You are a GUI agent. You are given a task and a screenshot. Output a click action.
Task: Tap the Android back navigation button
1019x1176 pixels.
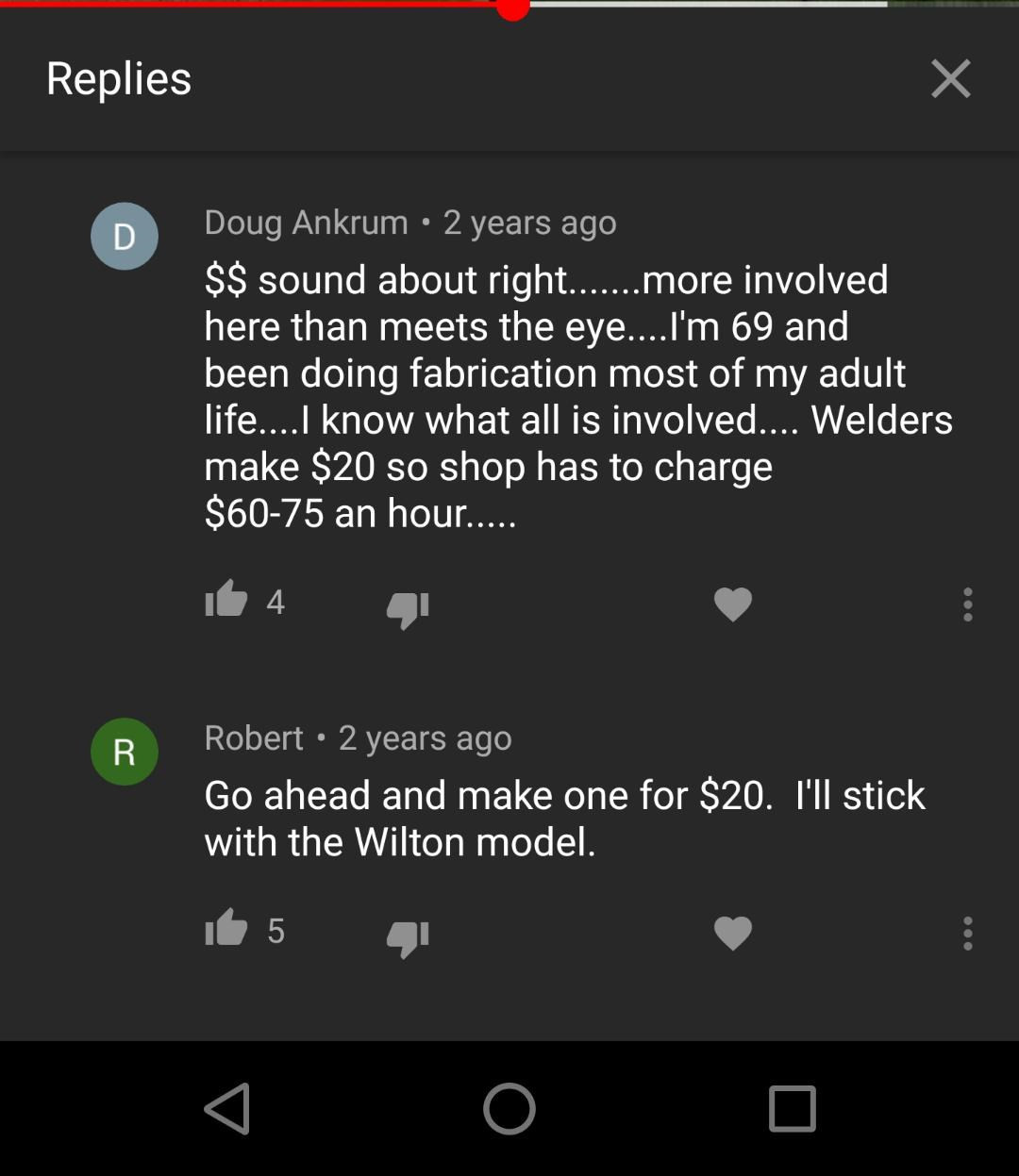point(227,1108)
